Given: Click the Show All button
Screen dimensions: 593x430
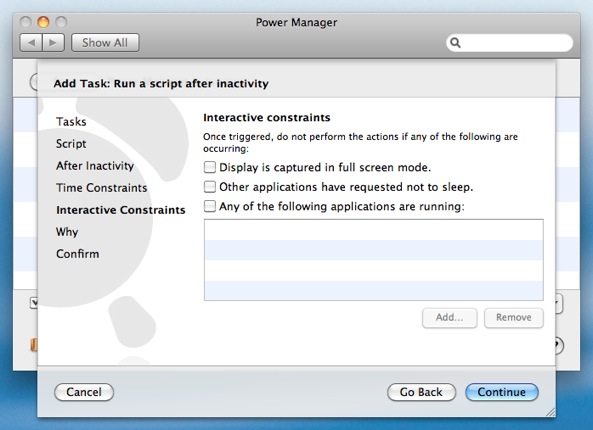Looking at the screenshot, I should point(105,43).
